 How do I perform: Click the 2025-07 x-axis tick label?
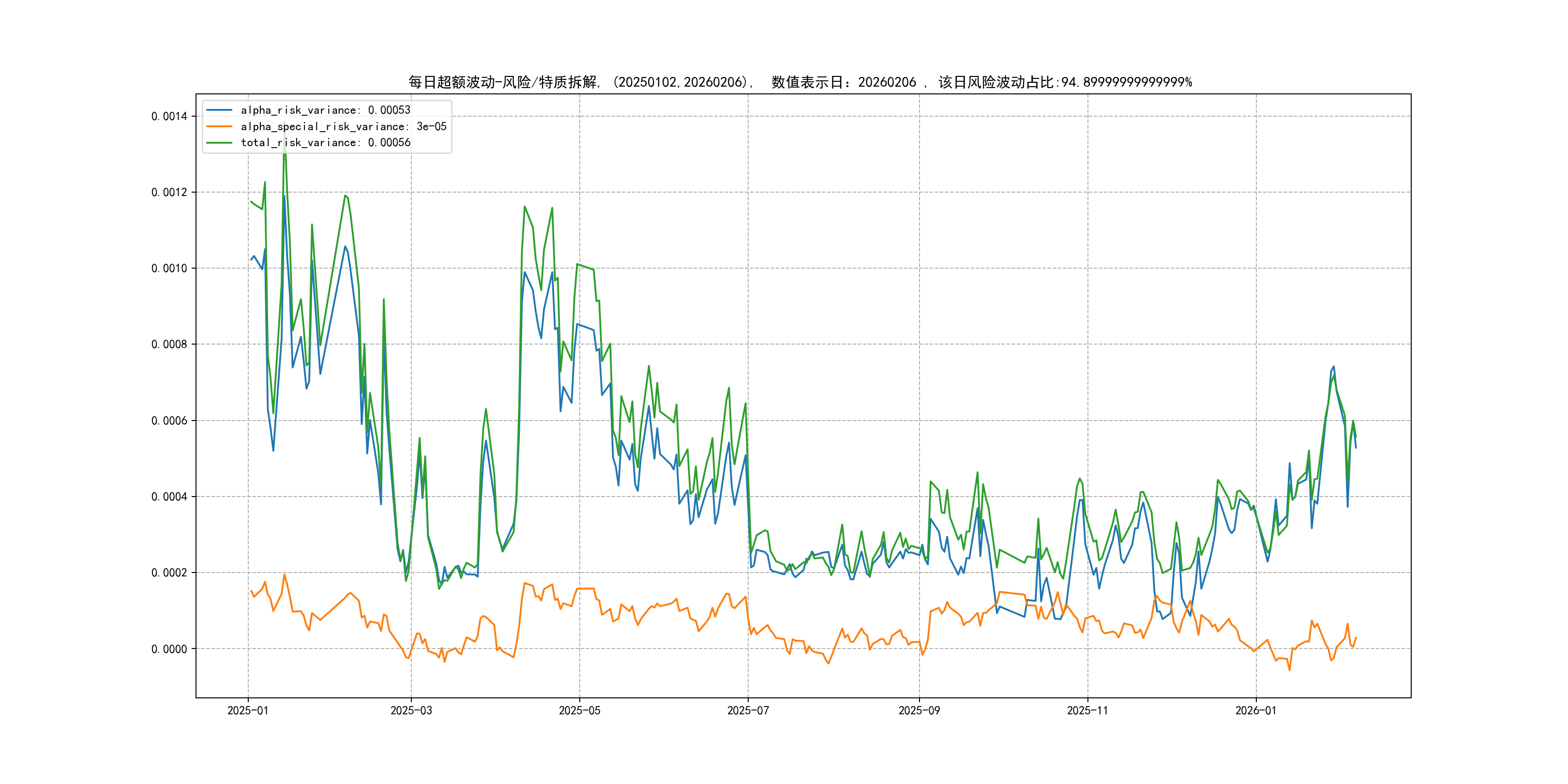tap(748, 710)
